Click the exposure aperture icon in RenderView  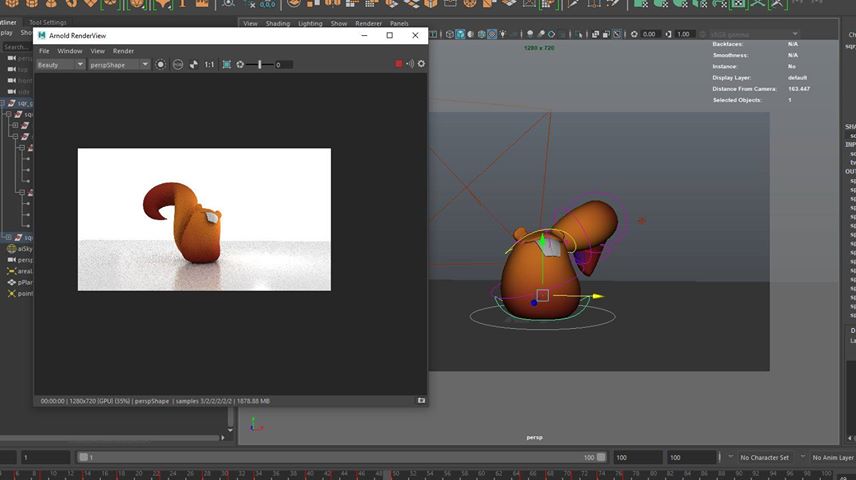click(240, 64)
